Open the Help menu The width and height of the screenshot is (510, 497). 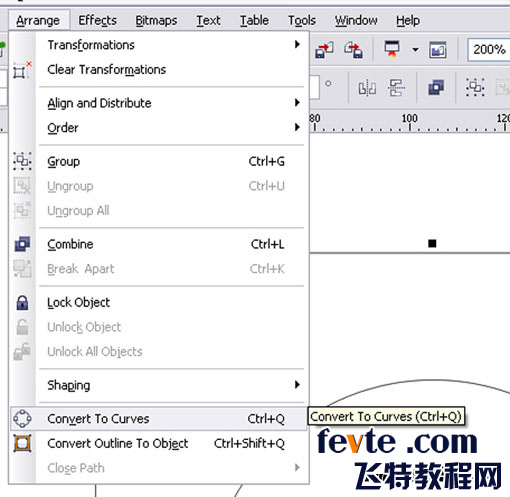408,21
